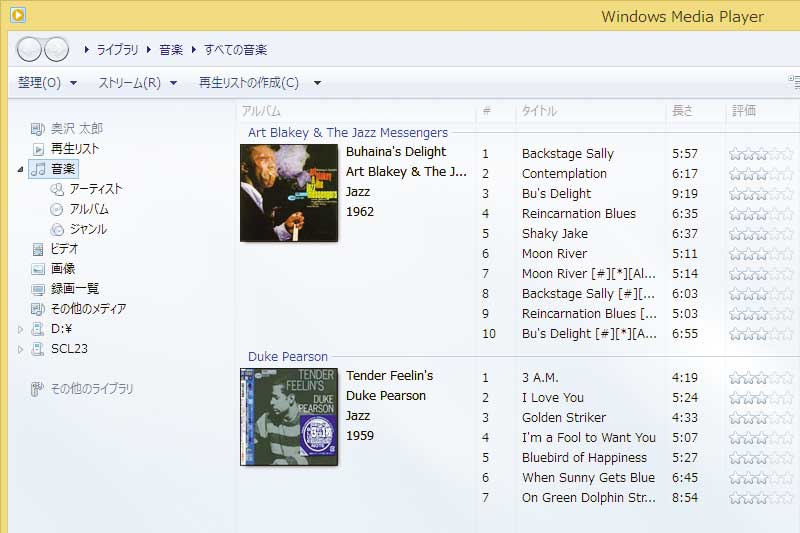This screenshot has width=800, height=533.
Task: Click the ビデオ video icon
Action: pos(38,249)
